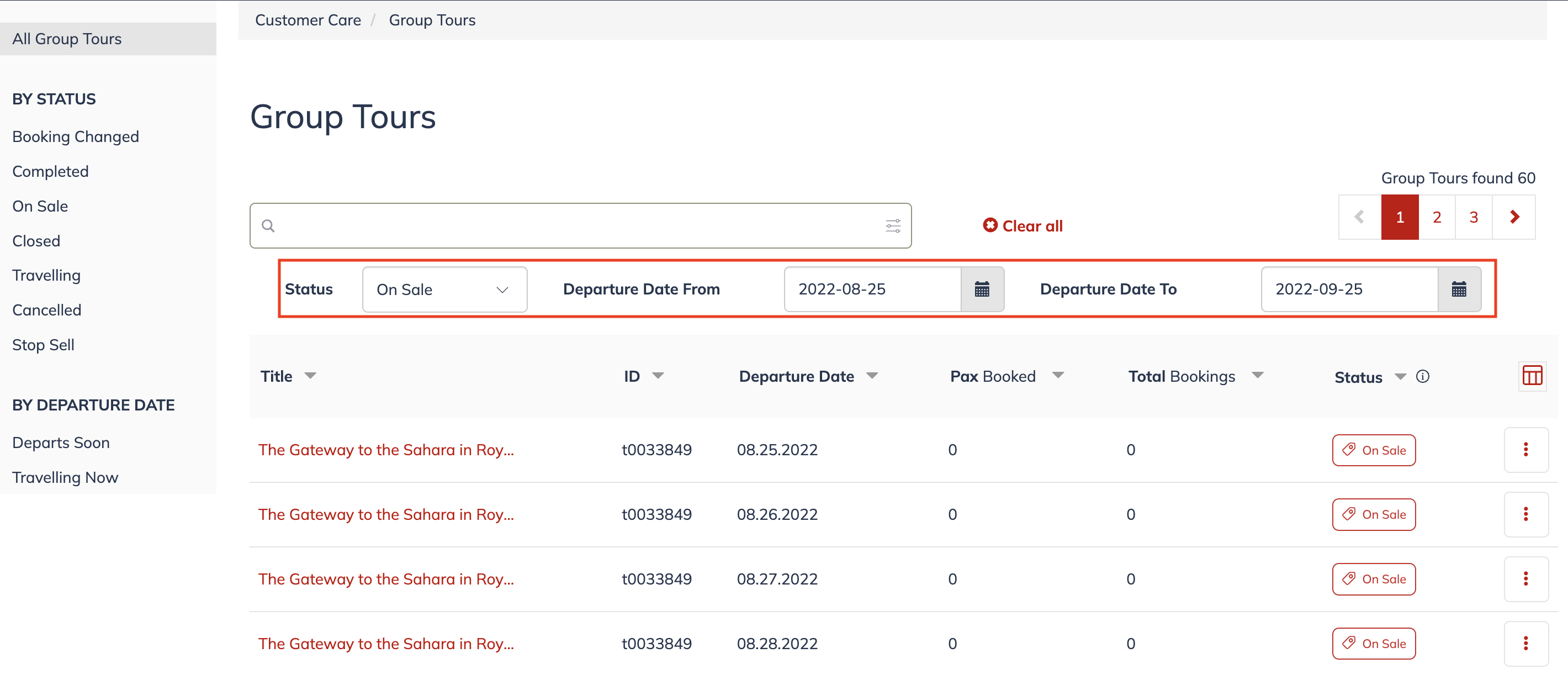The image size is (1568, 674).
Task: Show the Status column info icon
Action: [1423, 376]
